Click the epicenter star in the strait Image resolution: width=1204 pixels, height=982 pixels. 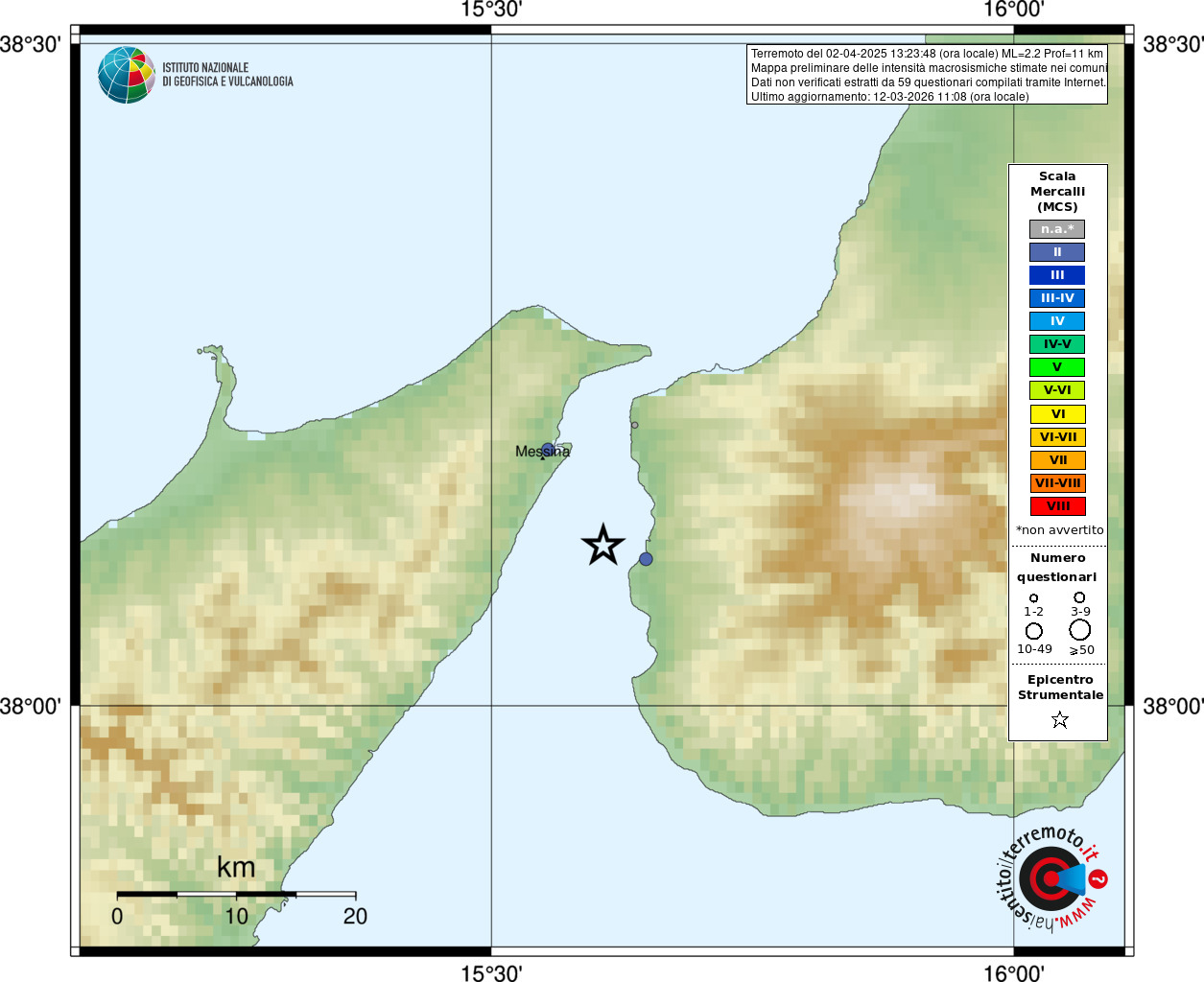pyautogui.click(x=603, y=545)
